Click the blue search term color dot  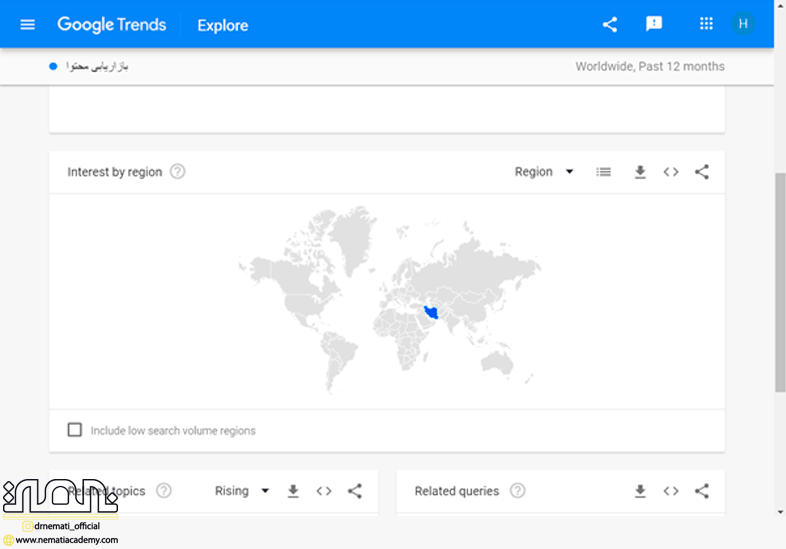53,67
